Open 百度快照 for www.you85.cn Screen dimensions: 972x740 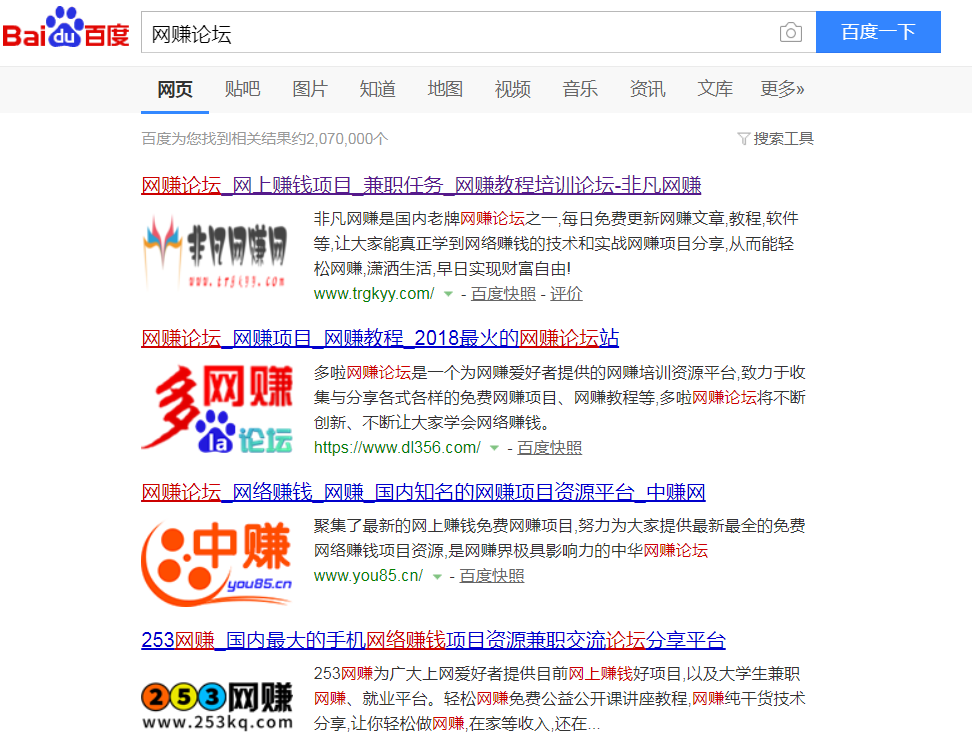click(492, 576)
